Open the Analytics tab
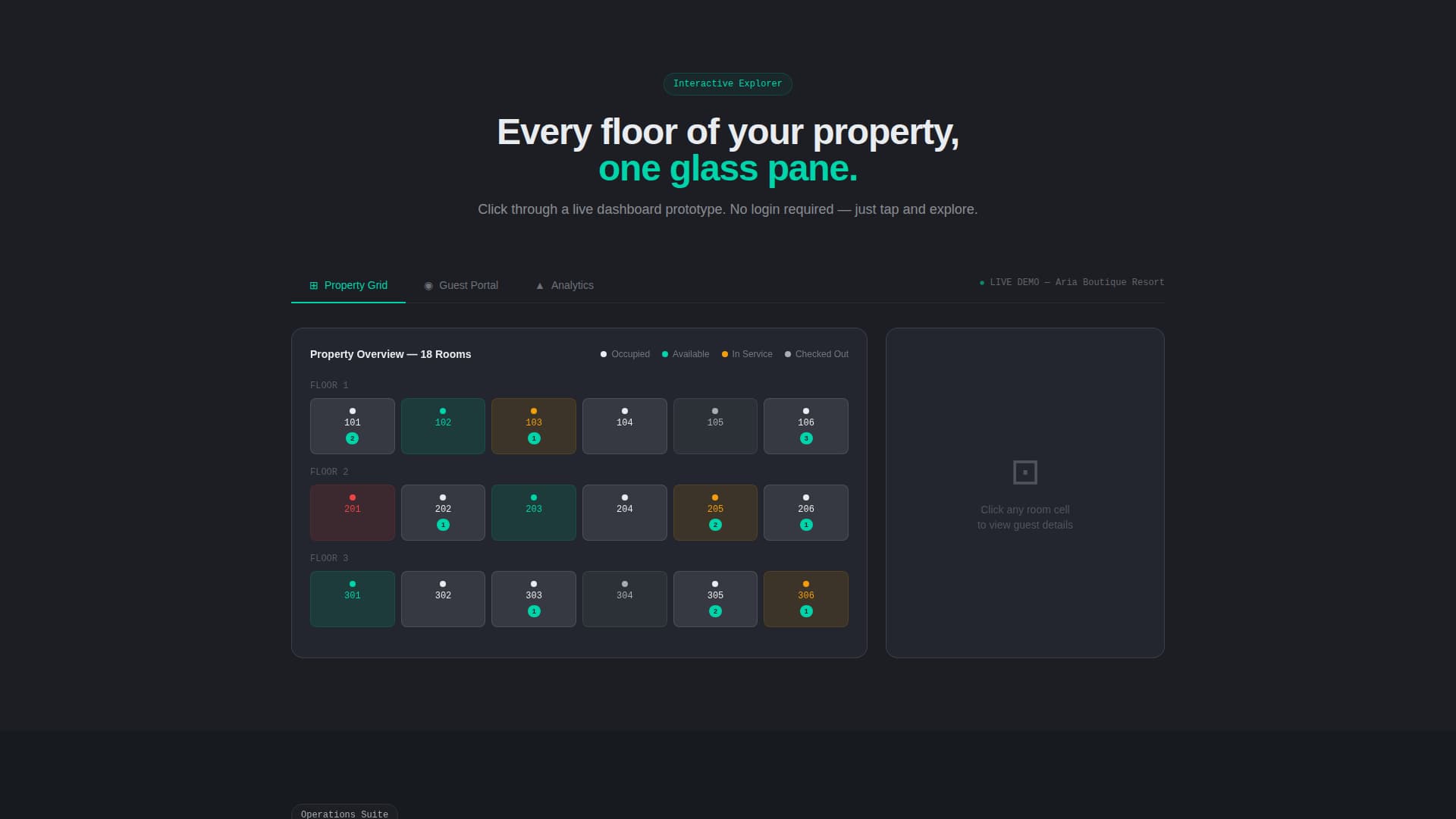Image resolution: width=1456 pixels, height=819 pixels. 564,285
